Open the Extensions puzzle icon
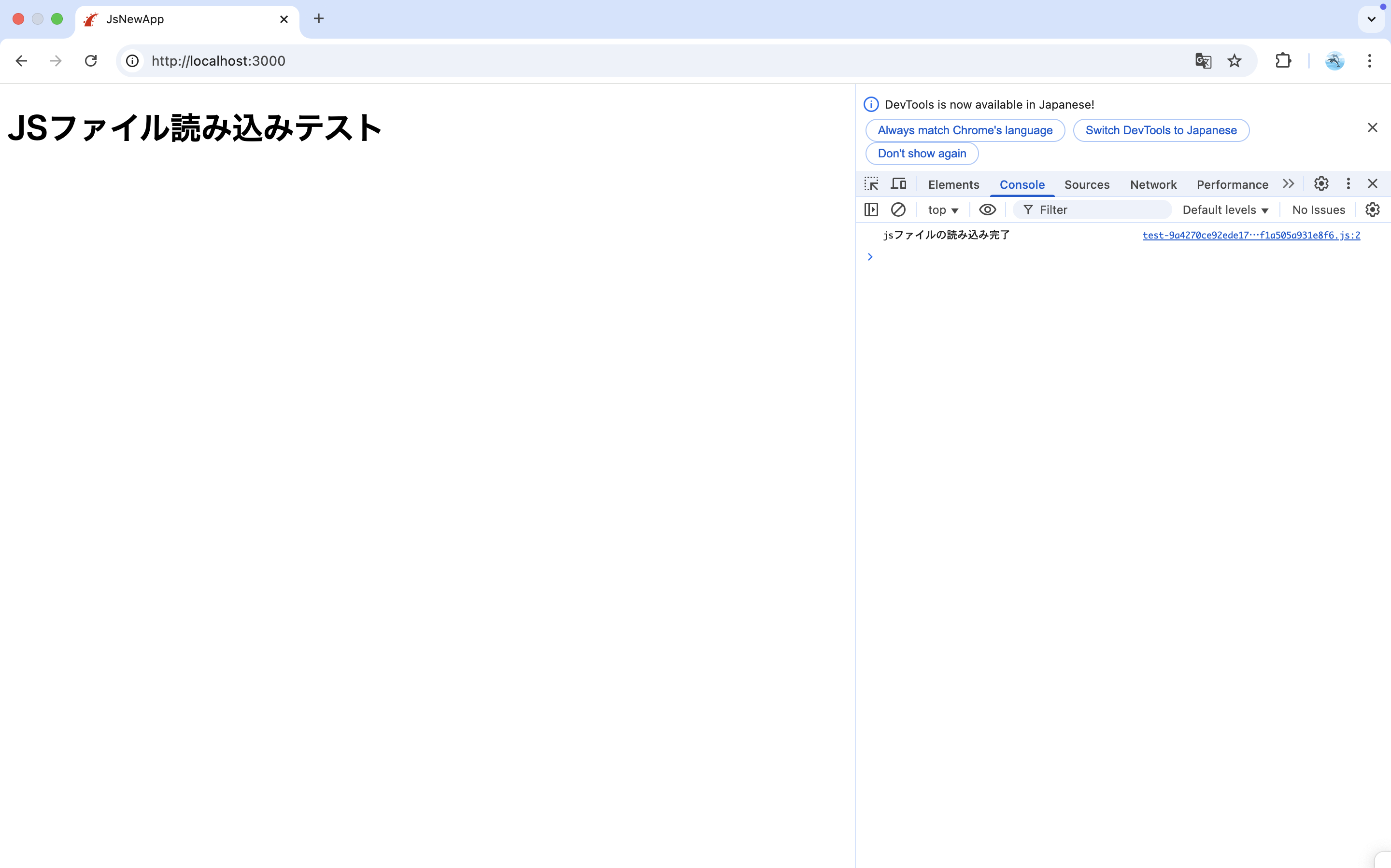This screenshot has height=868, width=1391. [x=1283, y=61]
